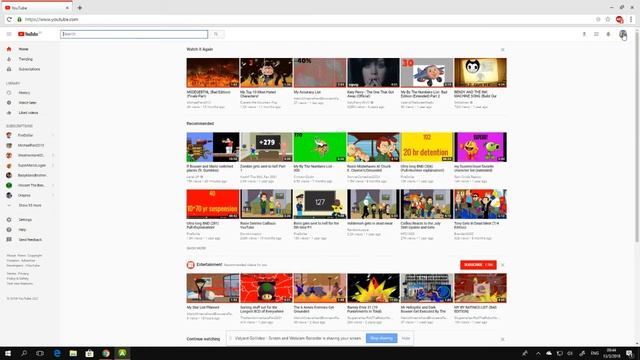Click the 'My Accuracy List' video title
Image resolution: width=640 pixels, height=360 pixels.
(307, 92)
